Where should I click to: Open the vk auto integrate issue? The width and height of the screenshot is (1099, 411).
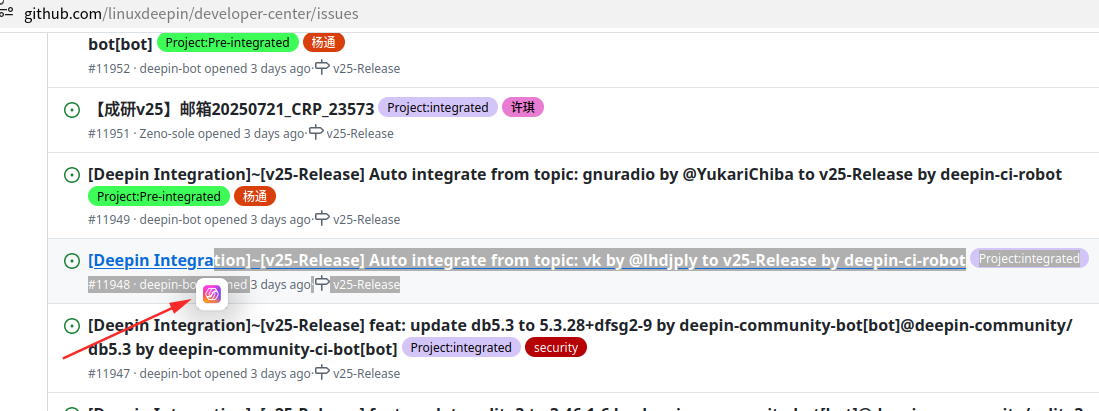click(x=527, y=260)
